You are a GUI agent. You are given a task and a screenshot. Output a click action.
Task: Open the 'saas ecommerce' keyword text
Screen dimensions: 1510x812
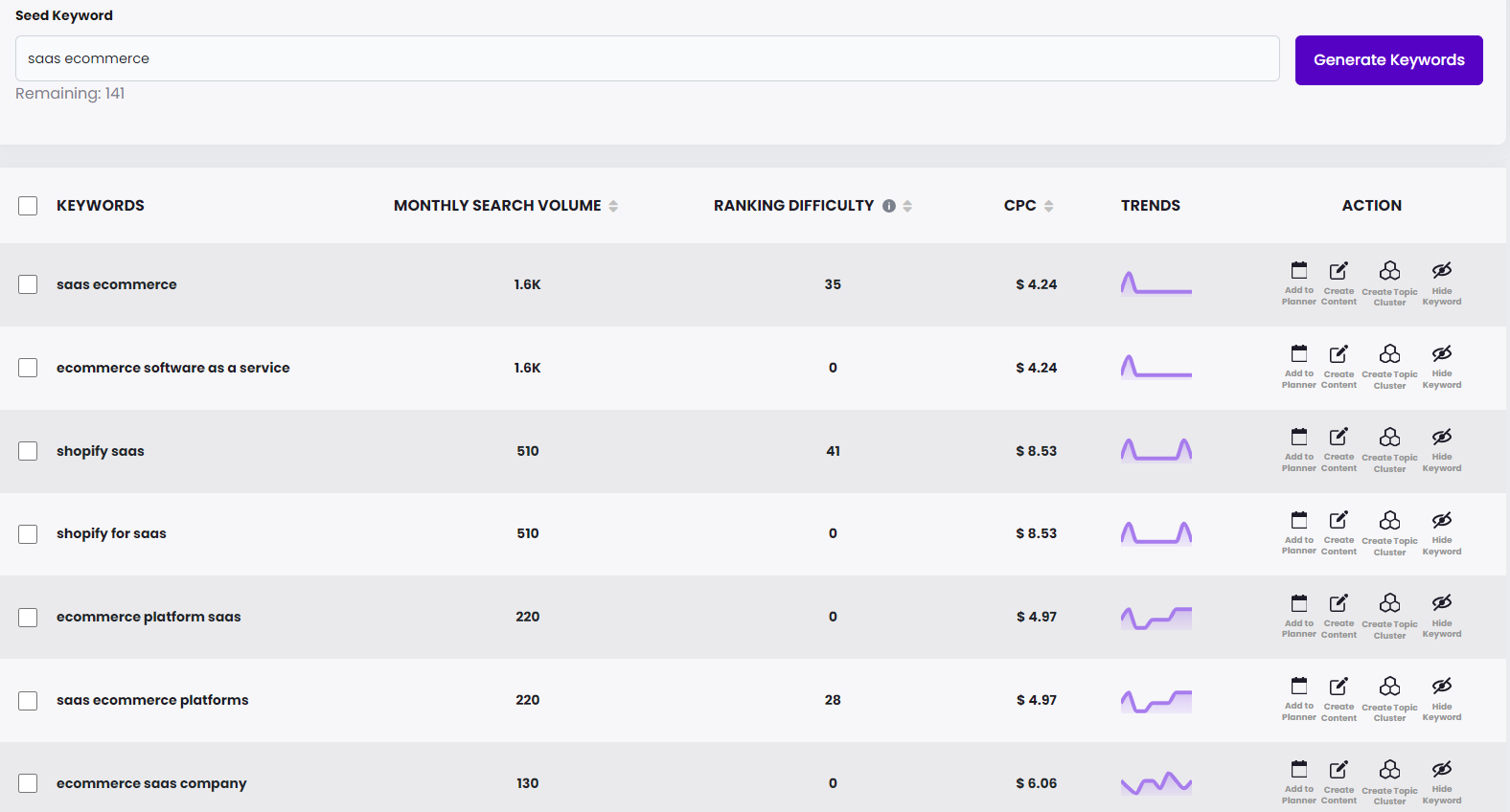click(x=117, y=284)
